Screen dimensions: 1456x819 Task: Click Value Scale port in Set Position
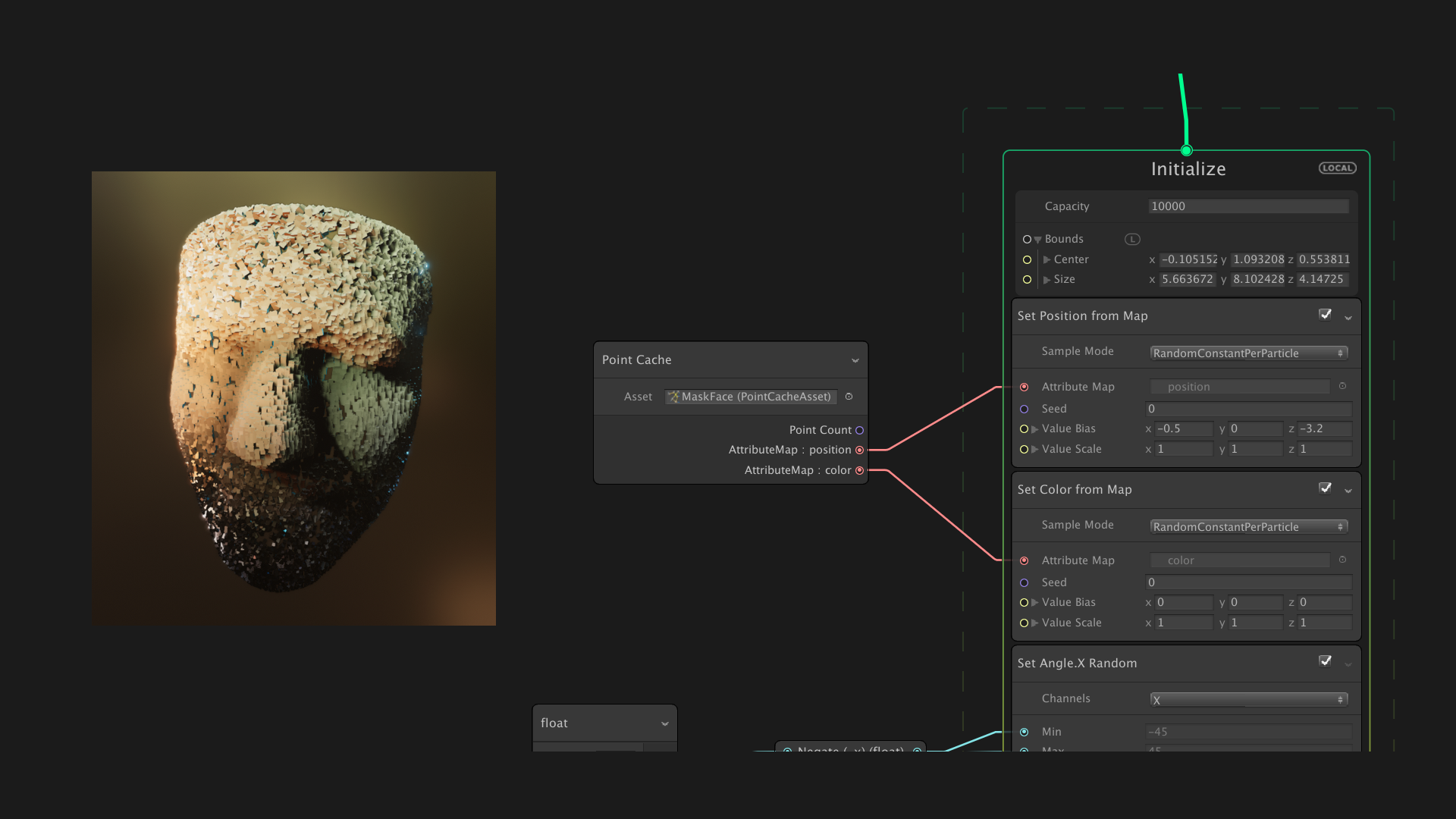click(1024, 450)
